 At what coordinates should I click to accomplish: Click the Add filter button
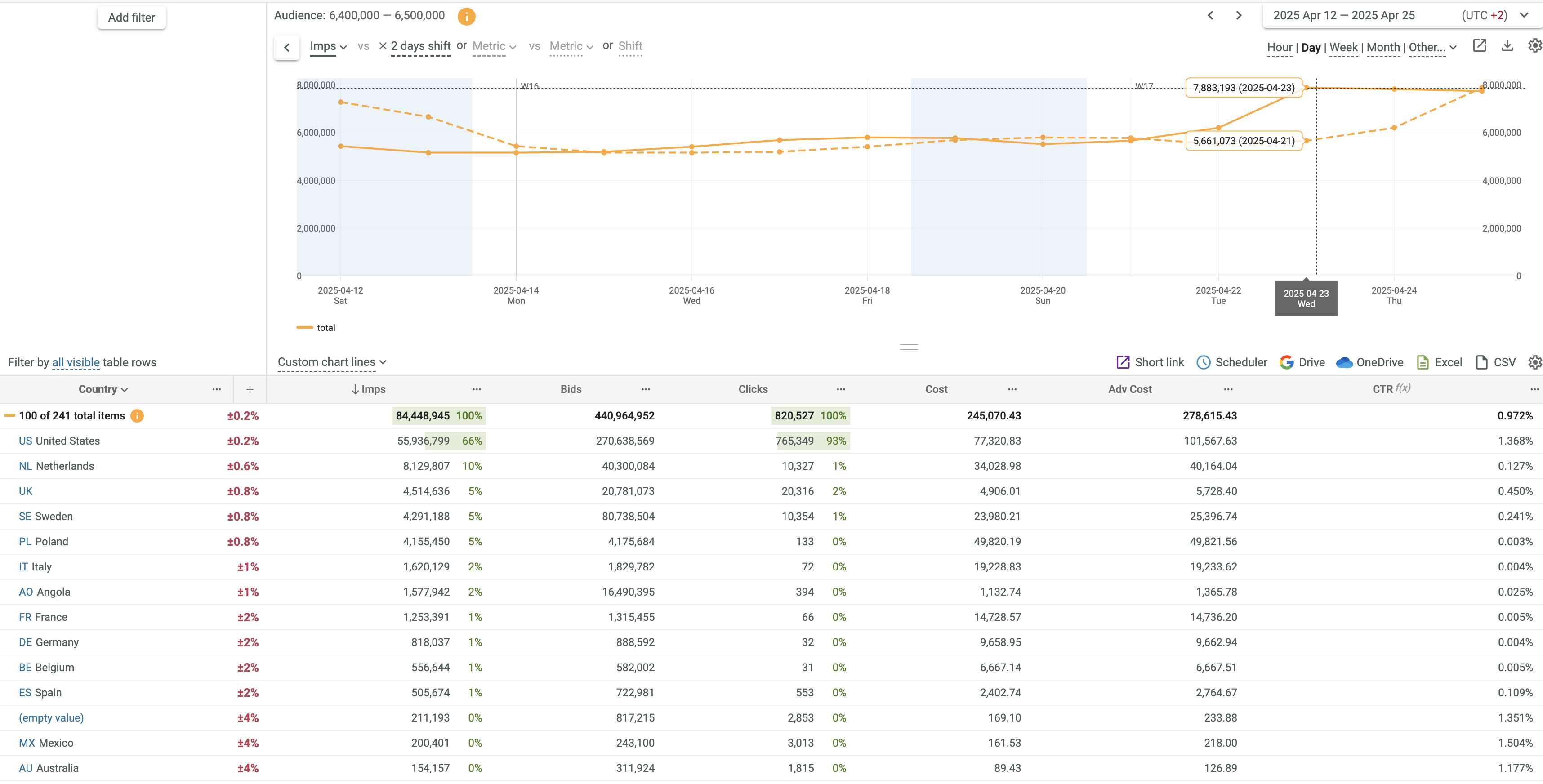[131, 18]
